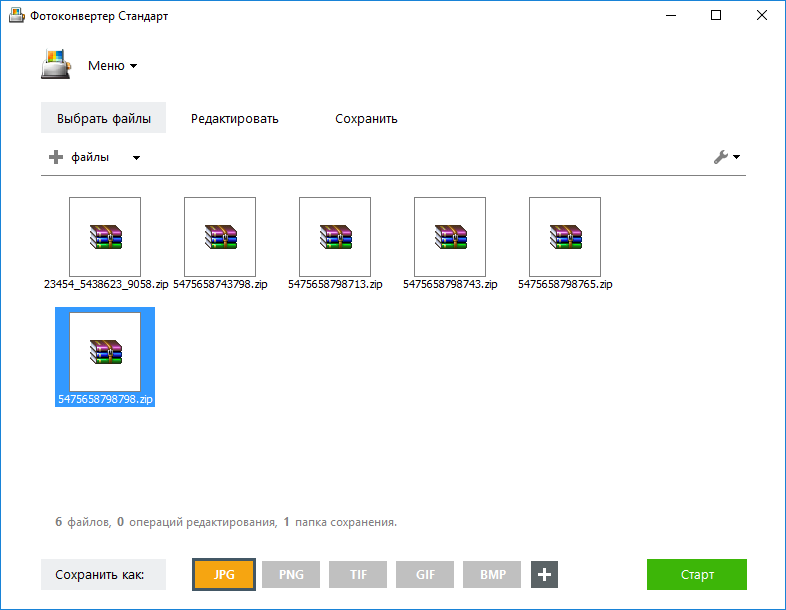Switch to Редактировать tab
This screenshot has height=610, width=786.
234,119
